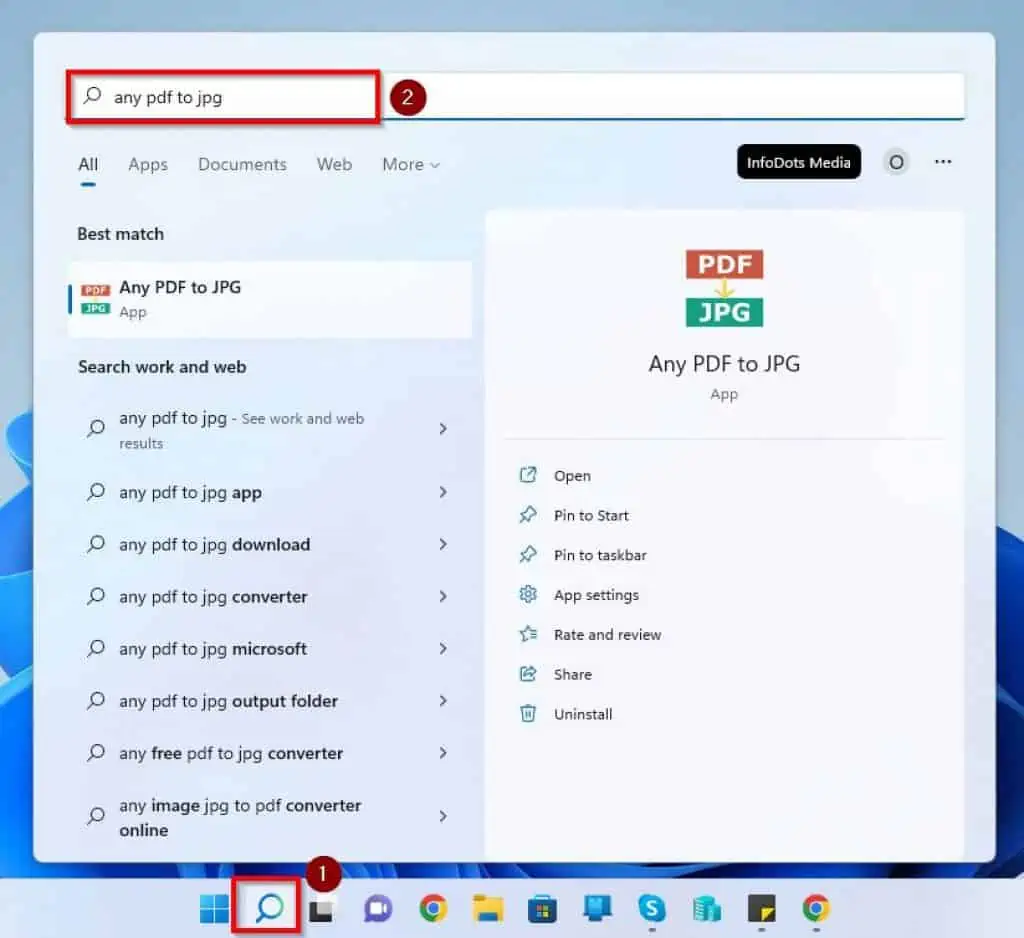Choose Pin to taskbar

600,555
